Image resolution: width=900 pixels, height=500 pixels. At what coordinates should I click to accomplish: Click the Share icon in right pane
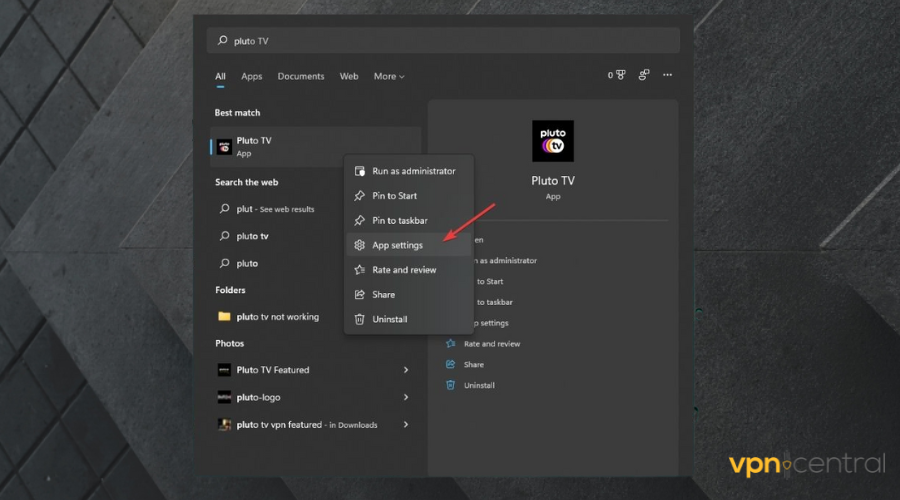pos(451,365)
